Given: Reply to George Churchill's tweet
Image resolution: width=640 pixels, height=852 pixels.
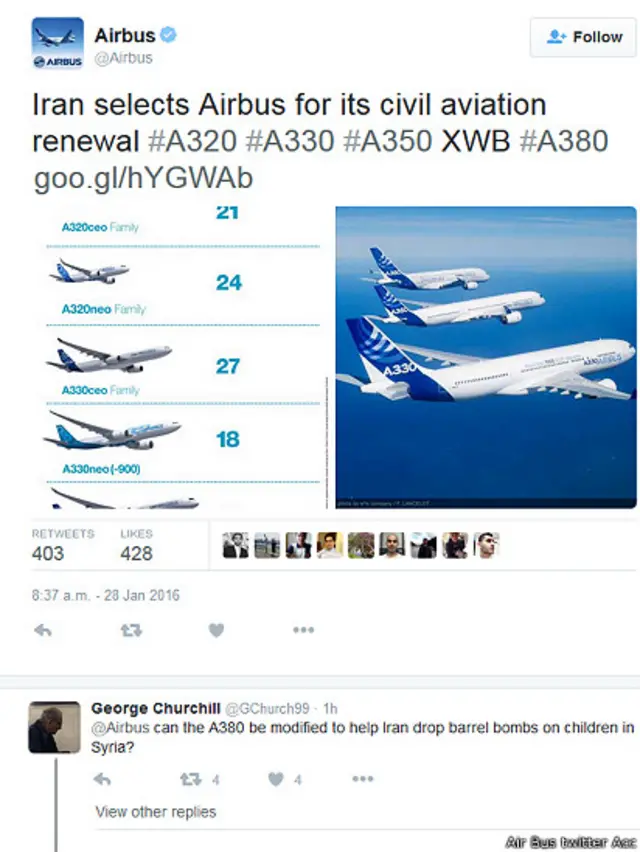Looking at the screenshot, I should point(102,779).
